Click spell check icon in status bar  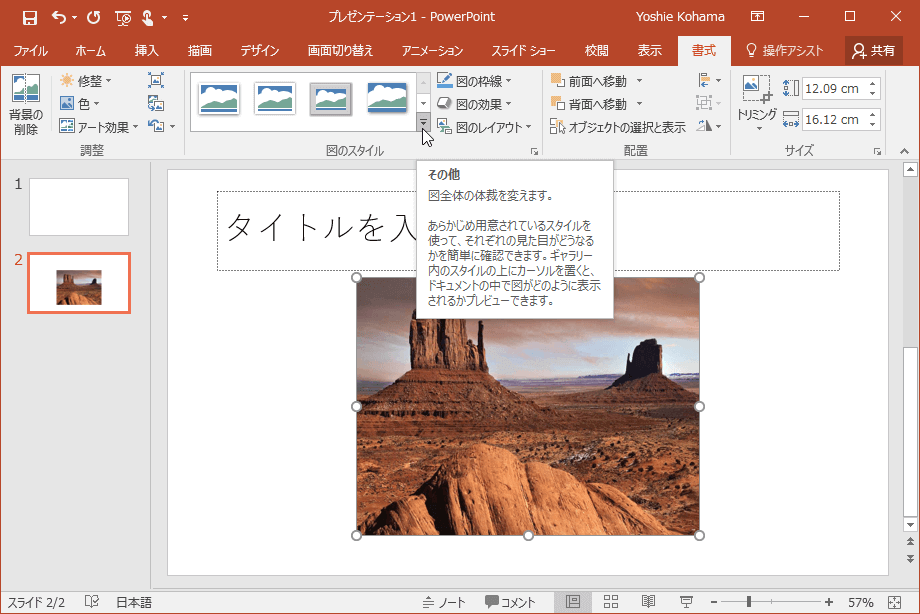[92, 602]
